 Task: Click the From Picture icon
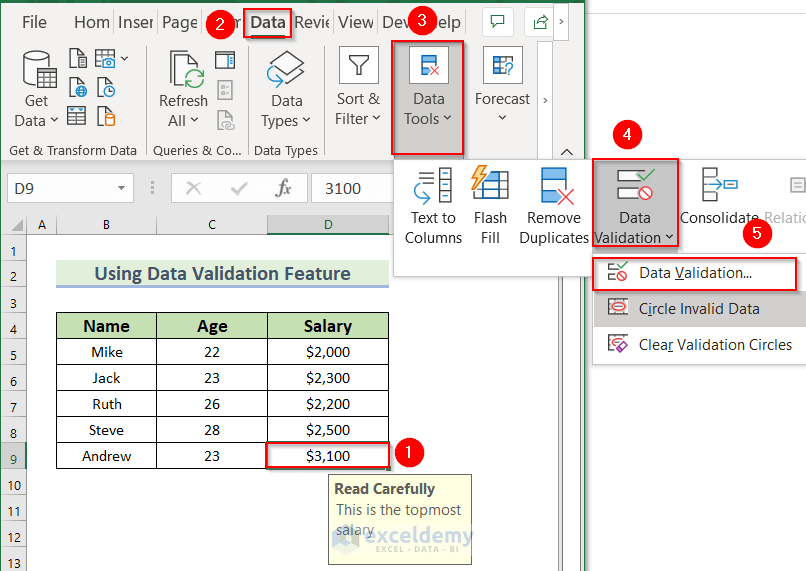pyautogui.click(x=105, y=59)
